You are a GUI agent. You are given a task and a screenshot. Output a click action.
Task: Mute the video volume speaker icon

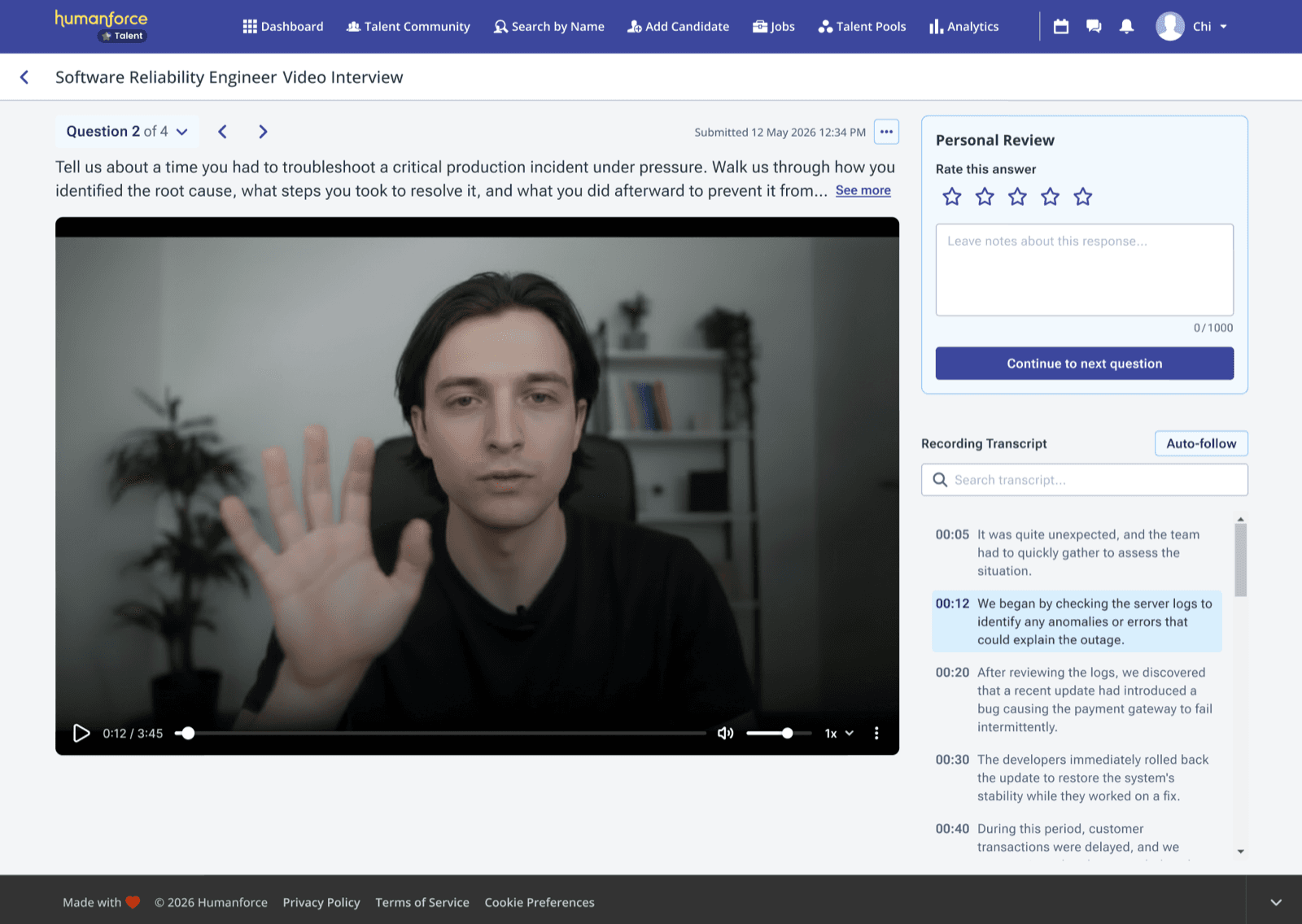725,733
